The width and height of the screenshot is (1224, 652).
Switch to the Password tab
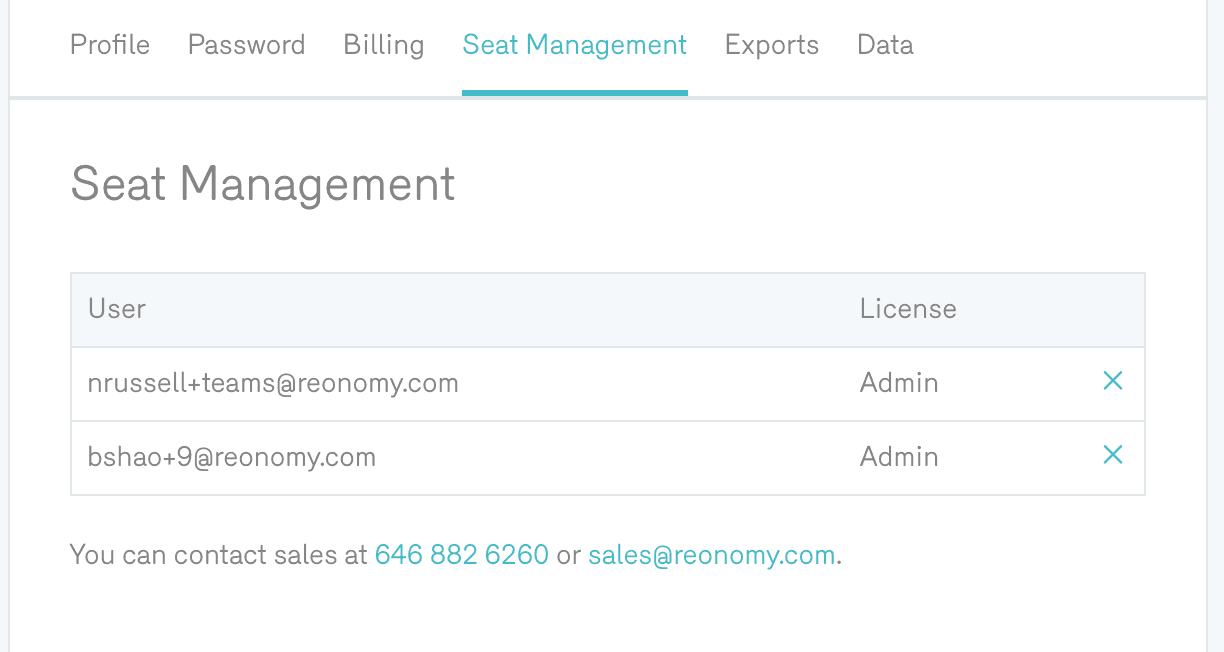pos(246,45)
